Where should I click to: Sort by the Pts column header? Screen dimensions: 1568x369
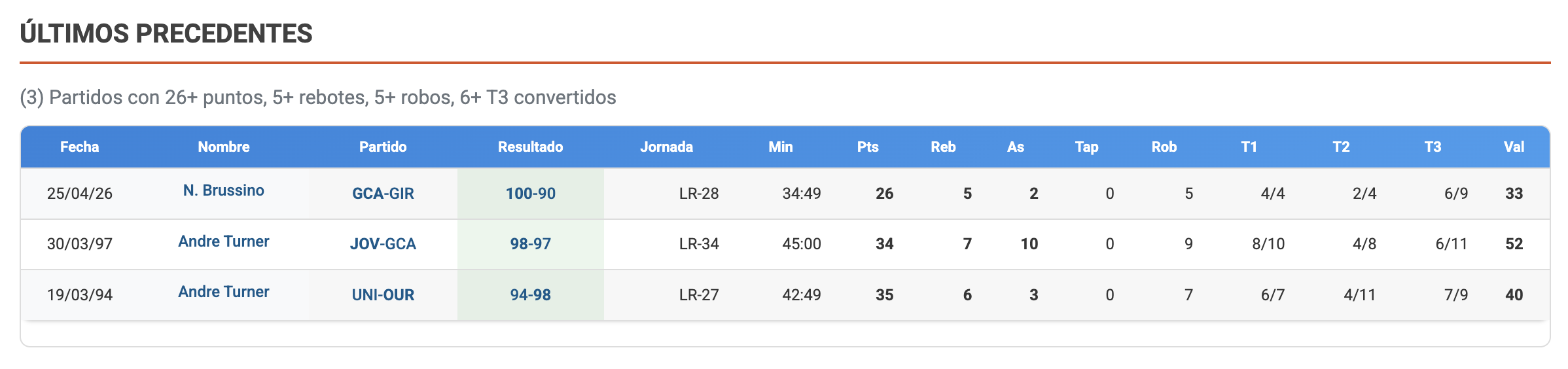[x=868, y=147]
